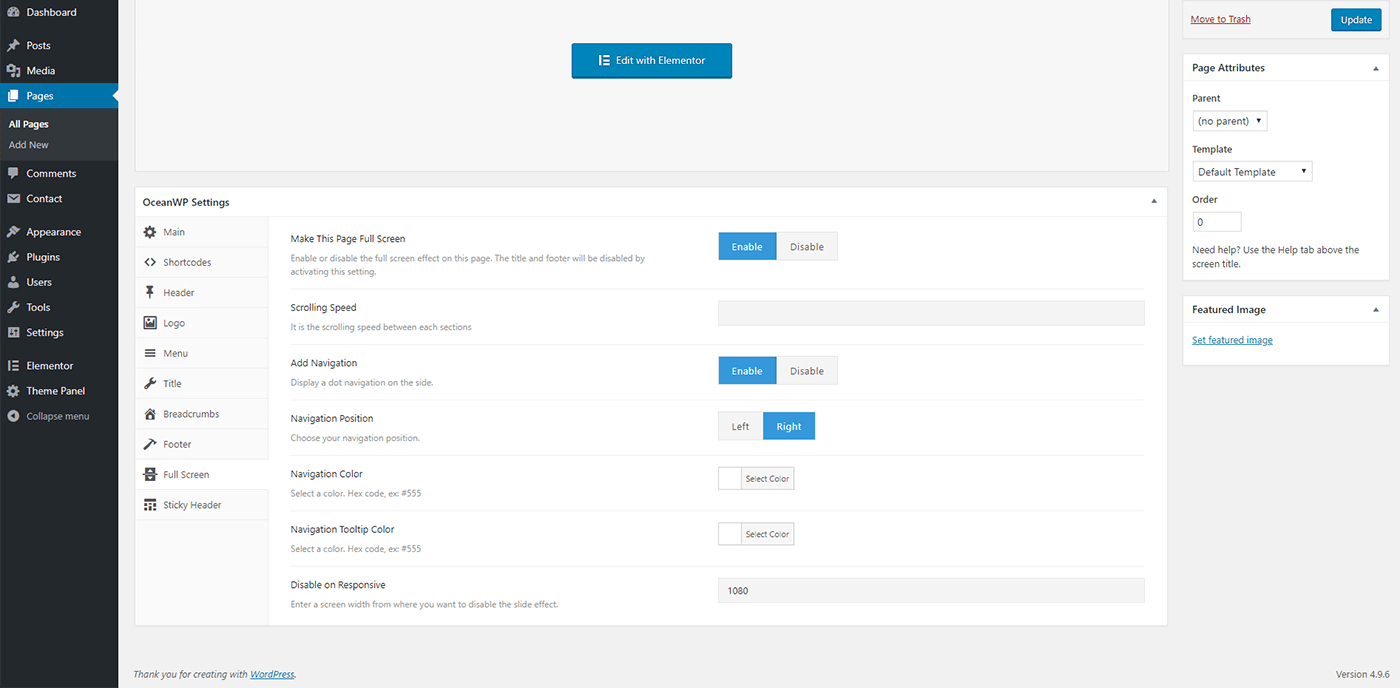Collapse the Page Attributes box
Screen dimensions: 1400x688
tap(1375, 68)
